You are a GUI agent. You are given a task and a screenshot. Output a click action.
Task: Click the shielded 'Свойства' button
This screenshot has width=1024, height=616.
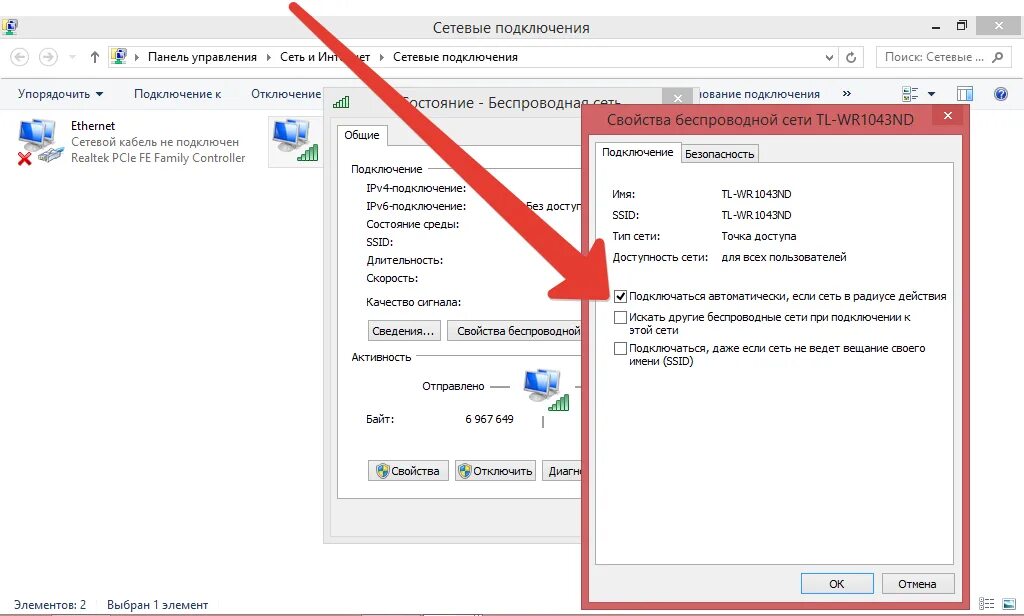coord(408,471)
